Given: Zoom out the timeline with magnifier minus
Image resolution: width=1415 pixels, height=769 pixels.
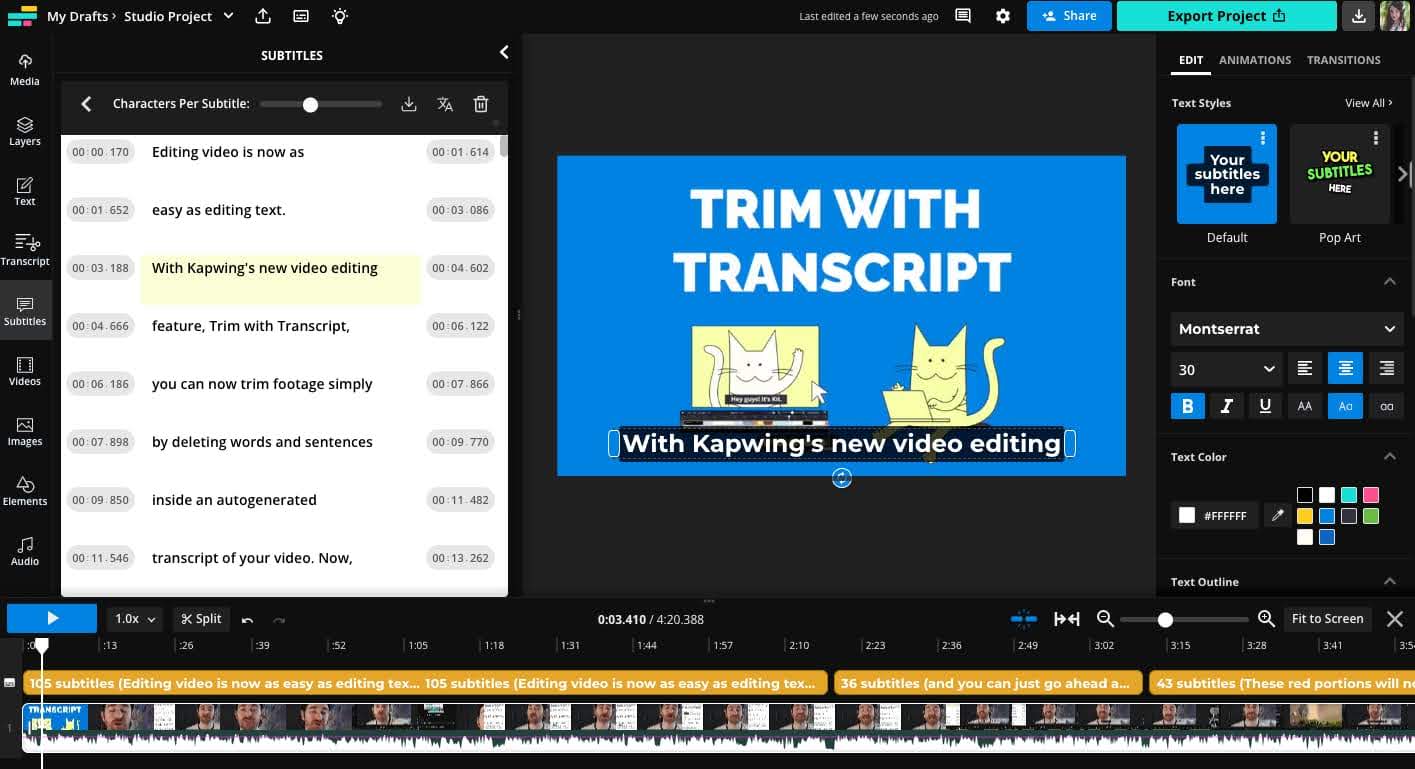Looking at the screenshot, I should [1105, 619].
